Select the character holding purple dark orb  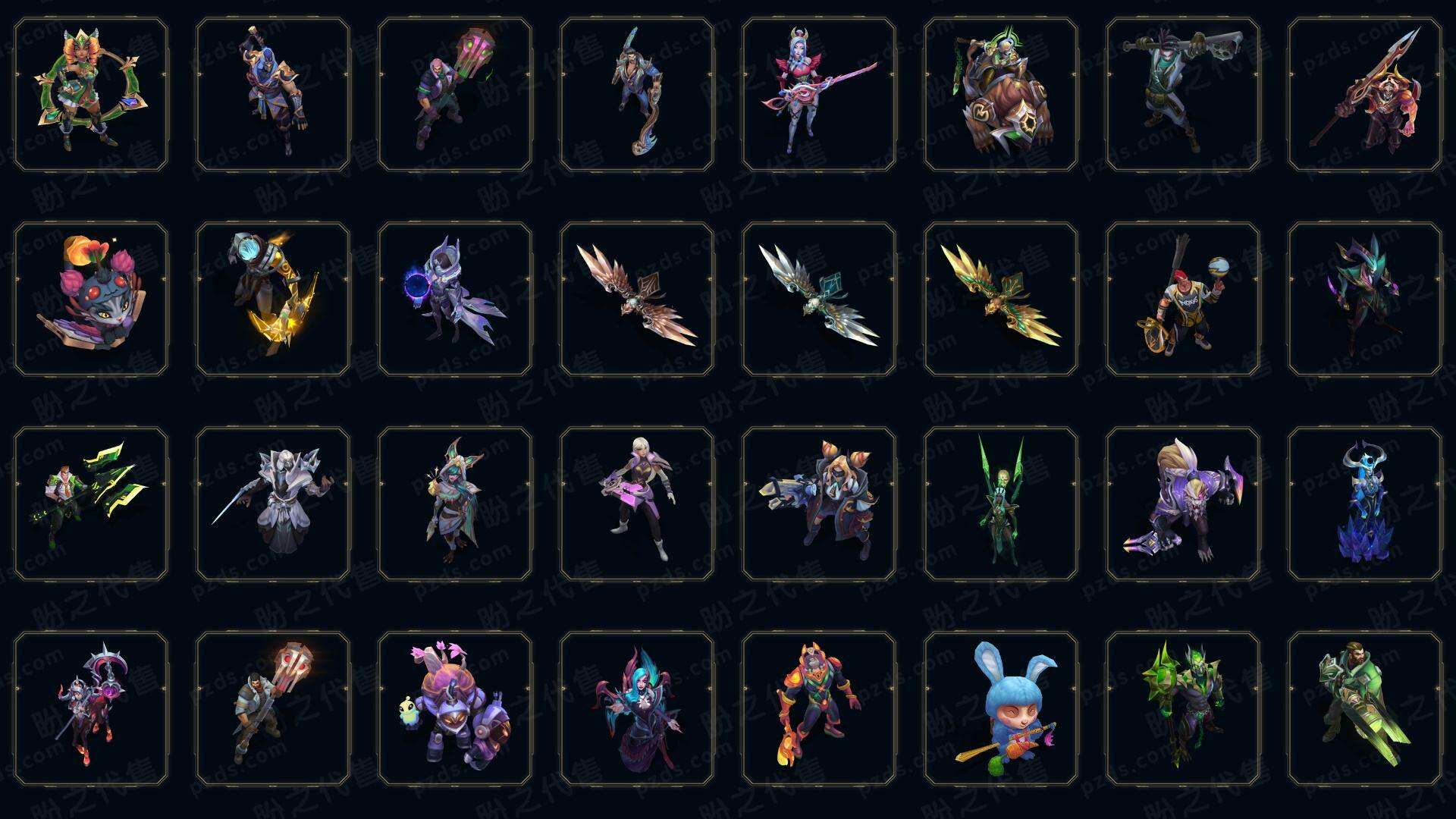coord(455,299)
